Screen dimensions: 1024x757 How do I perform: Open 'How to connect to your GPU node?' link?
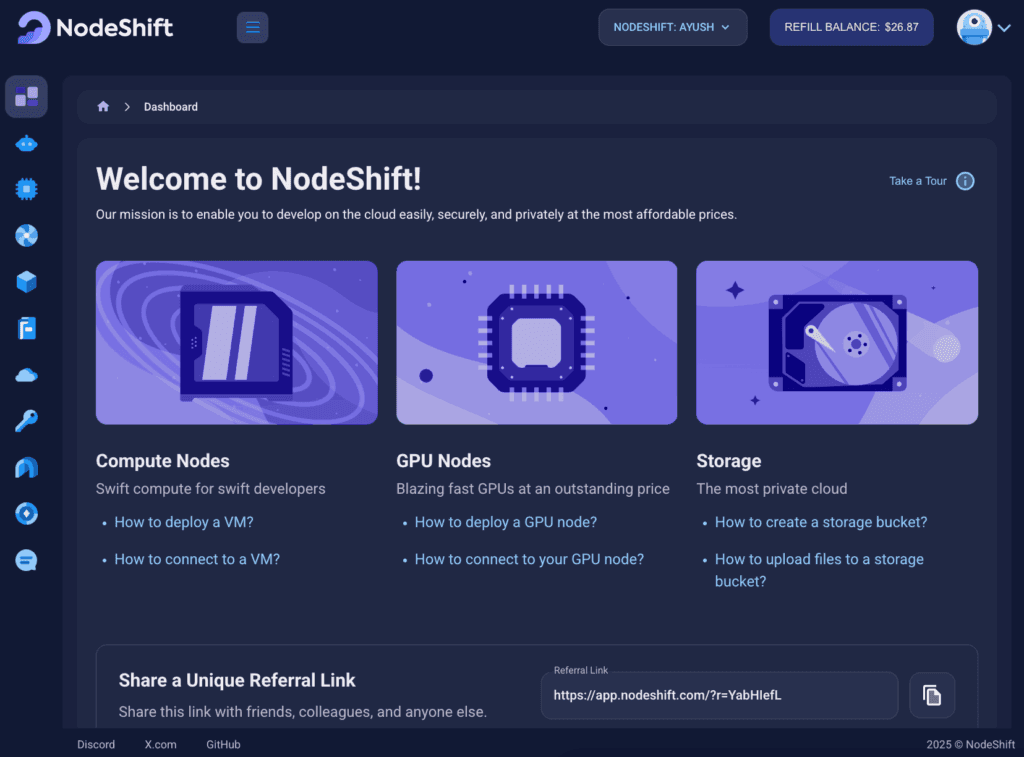pyautogui.click(x=529, y=559)
